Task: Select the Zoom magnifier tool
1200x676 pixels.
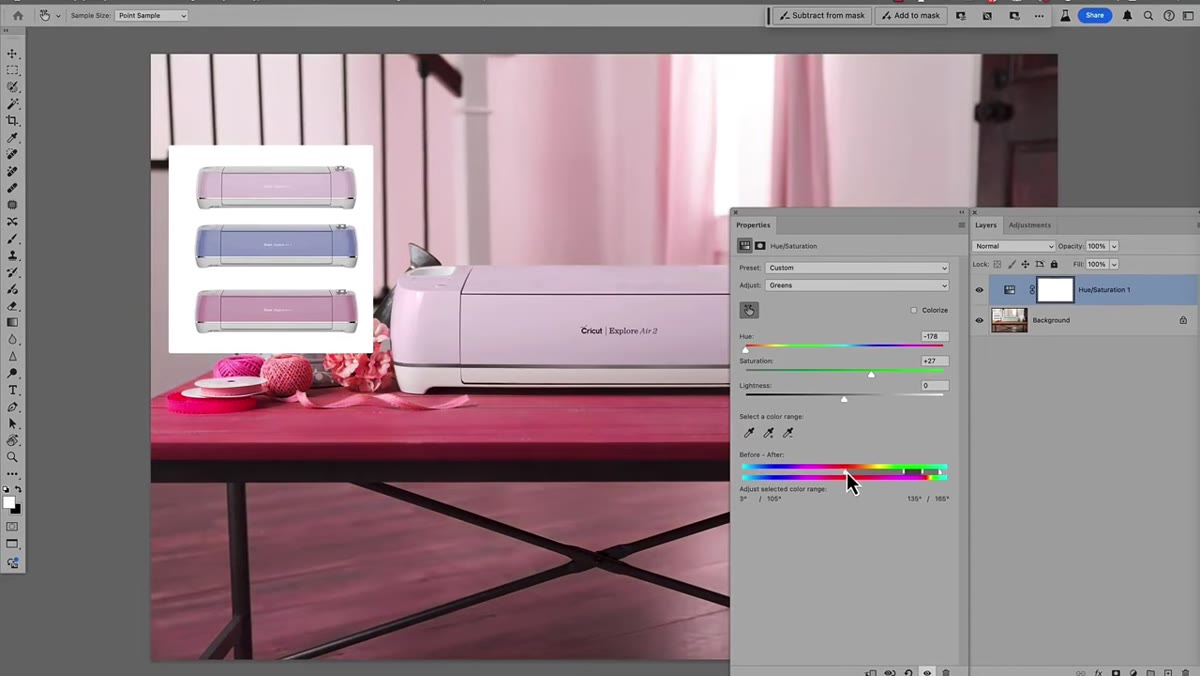Action: [x=12, y=457]
